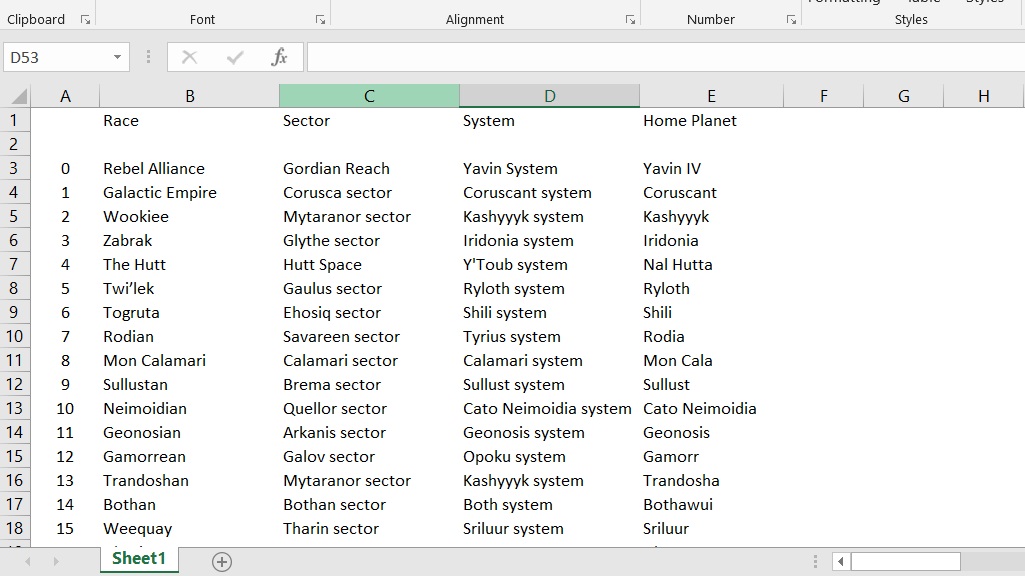Select the 'Race' header cell
The width and height of the screenshot is (1025, 576).
pos(190,120)
